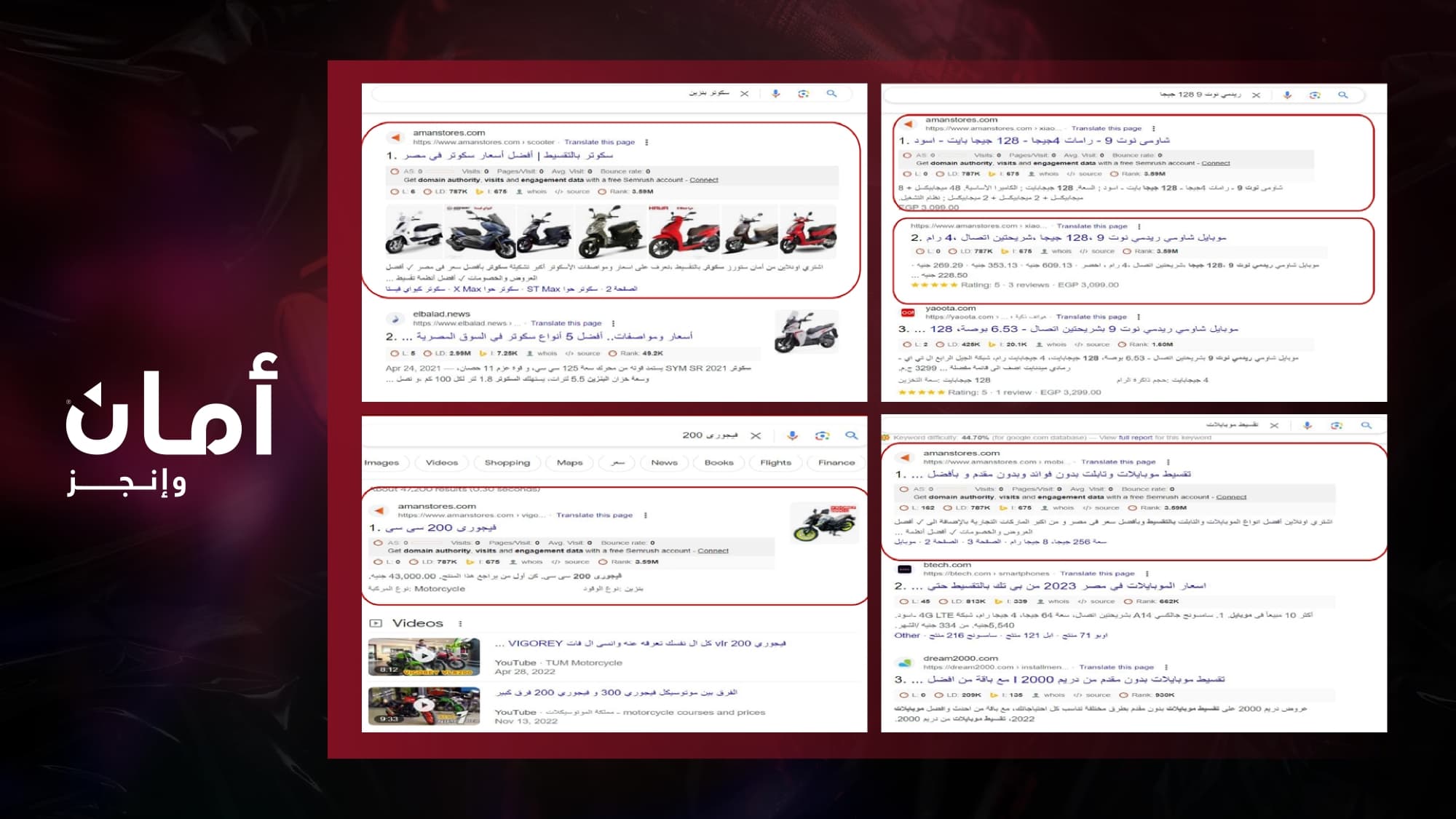This screenshot has width=1456, height=819.
Task: Open Lens in the btech results panel
Action: [x=1337, y=425]
